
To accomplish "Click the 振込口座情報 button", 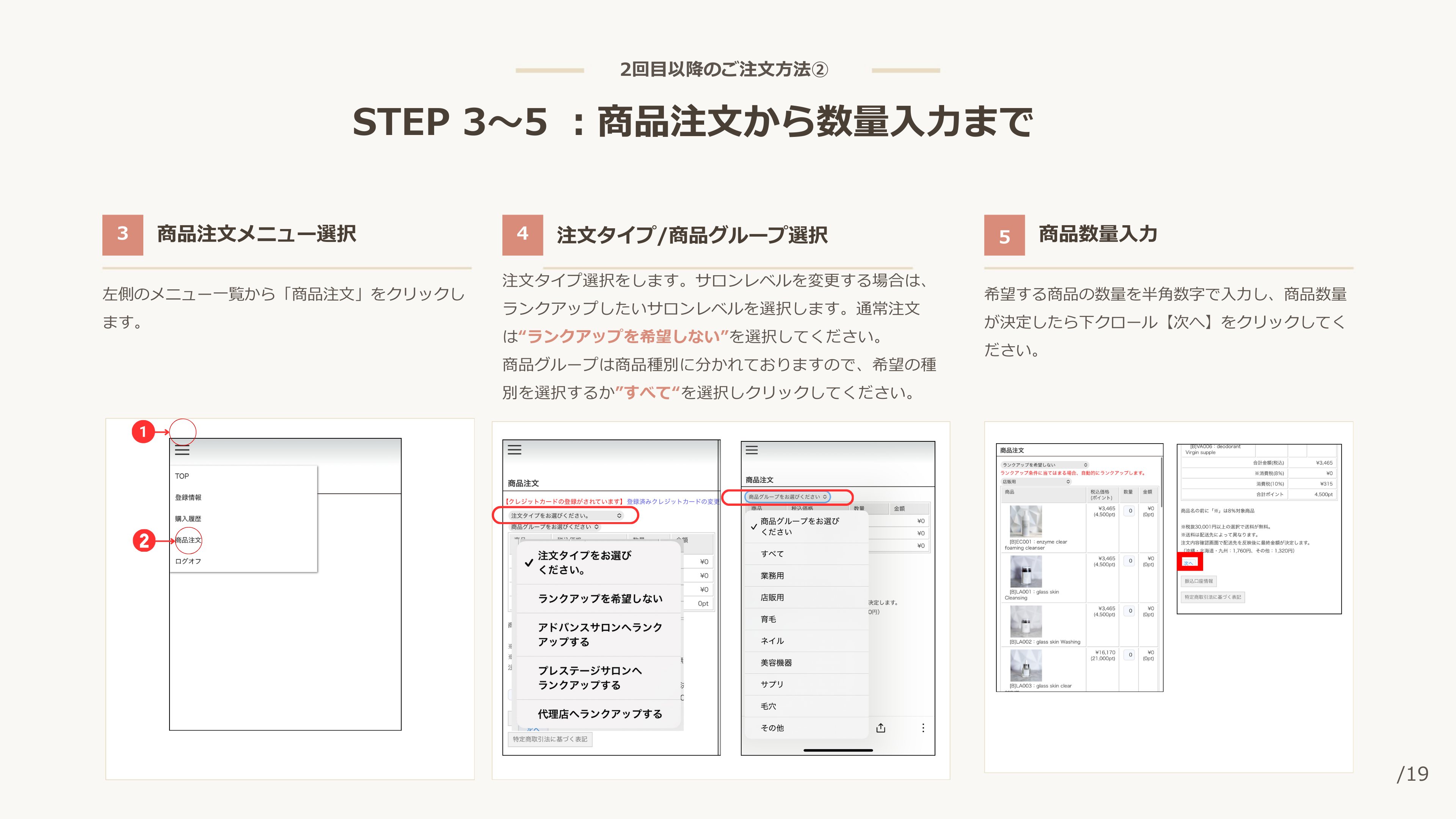I will 1198,581.
